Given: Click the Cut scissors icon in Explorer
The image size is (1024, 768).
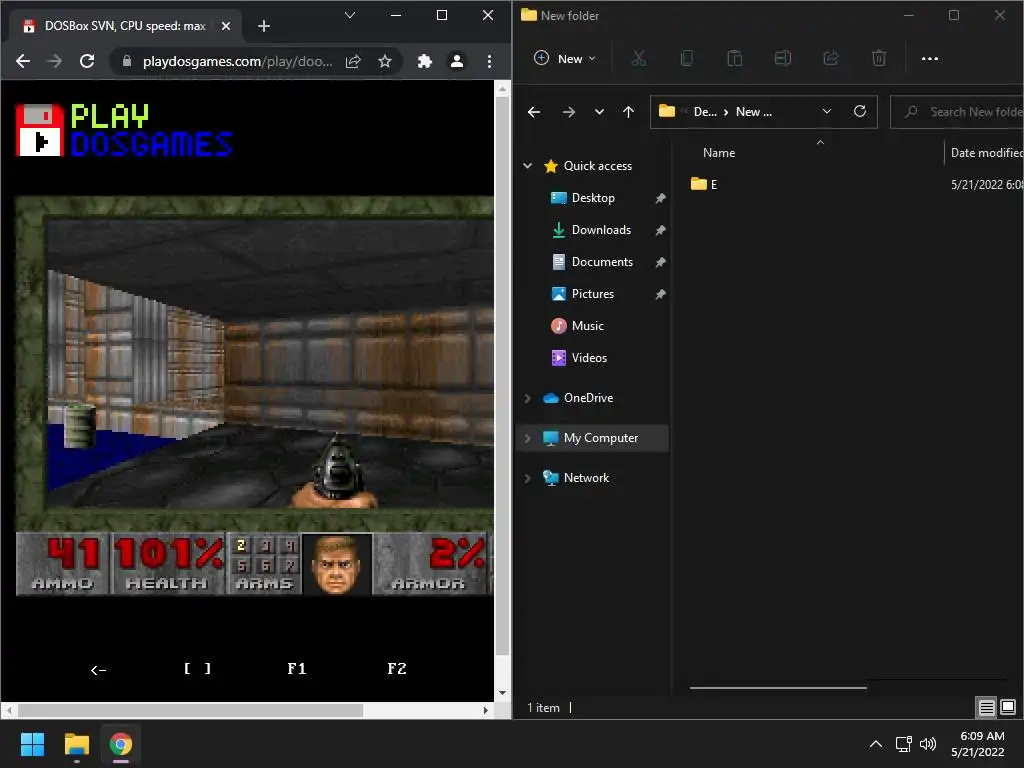Looking at the screenshot, I should pyautogui.click(x=639, y=59).
